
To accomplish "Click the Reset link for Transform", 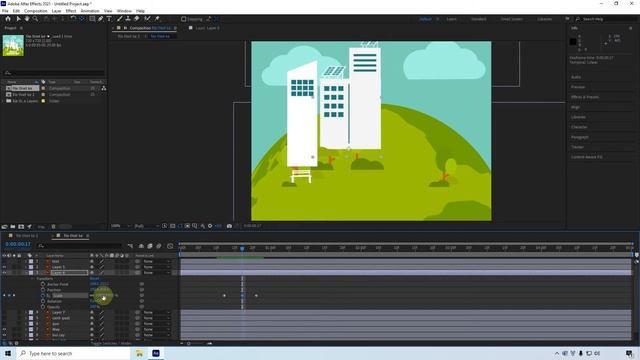I will point(94,278).
